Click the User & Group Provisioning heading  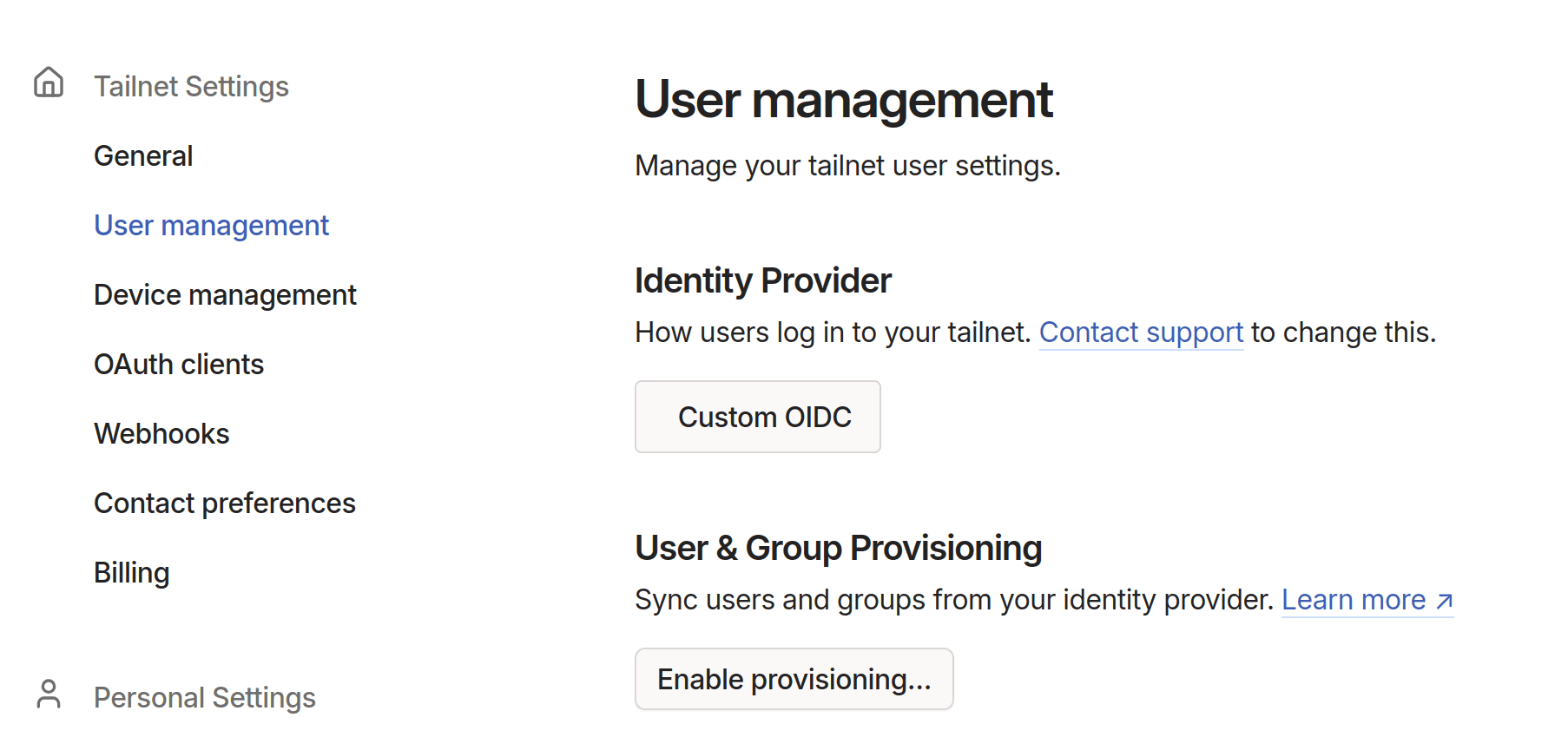tap(839, 549)
